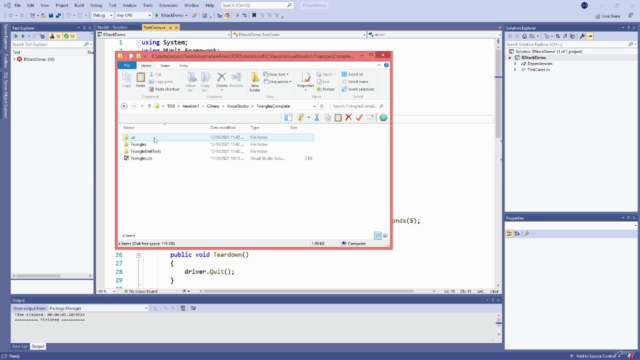The width and height of the screenshot is (640, 360).
Task: Refresh the Explorer address bar
Action: click(322, 106)
